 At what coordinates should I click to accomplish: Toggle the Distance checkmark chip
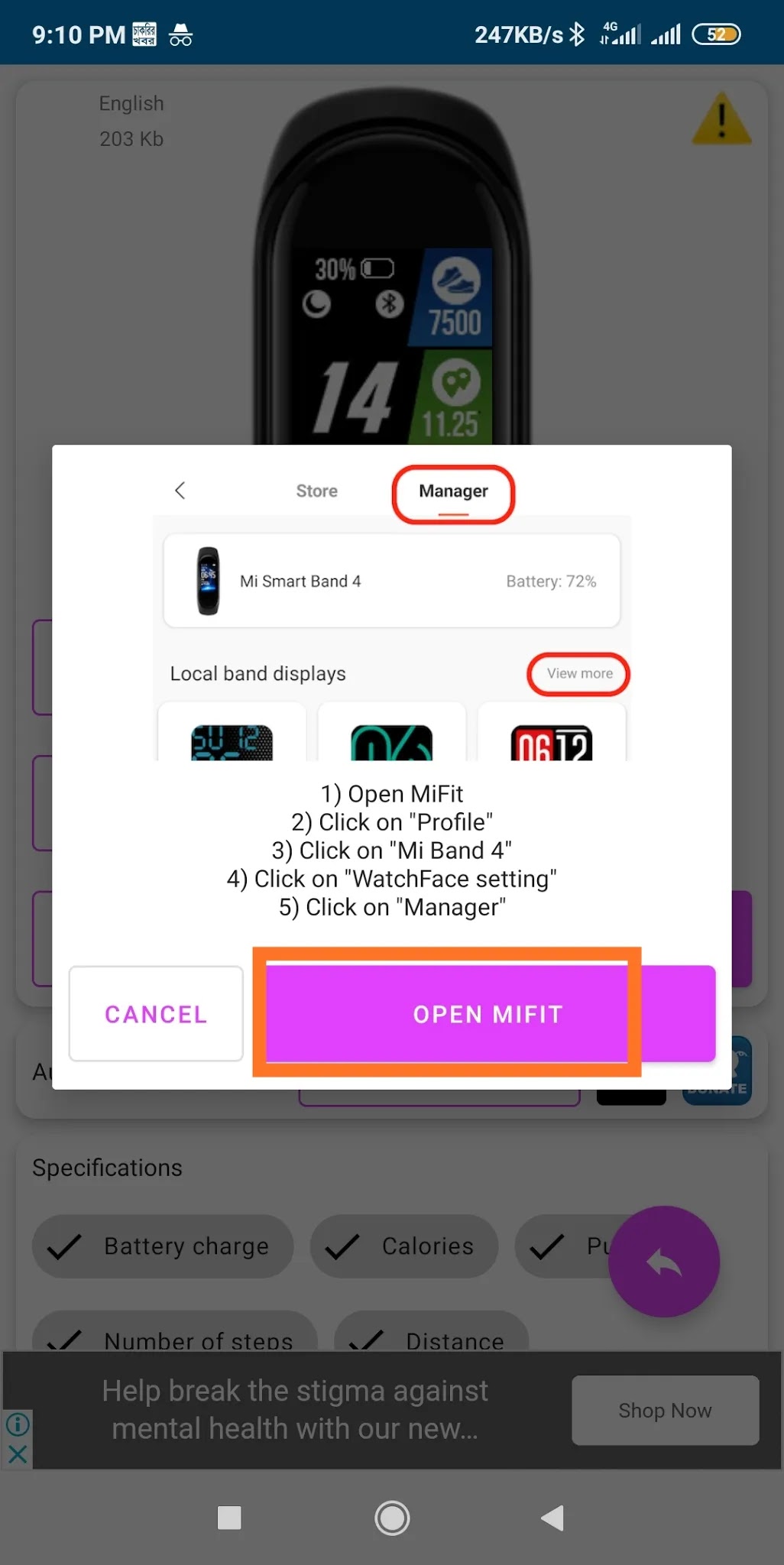click(432, 1331)
